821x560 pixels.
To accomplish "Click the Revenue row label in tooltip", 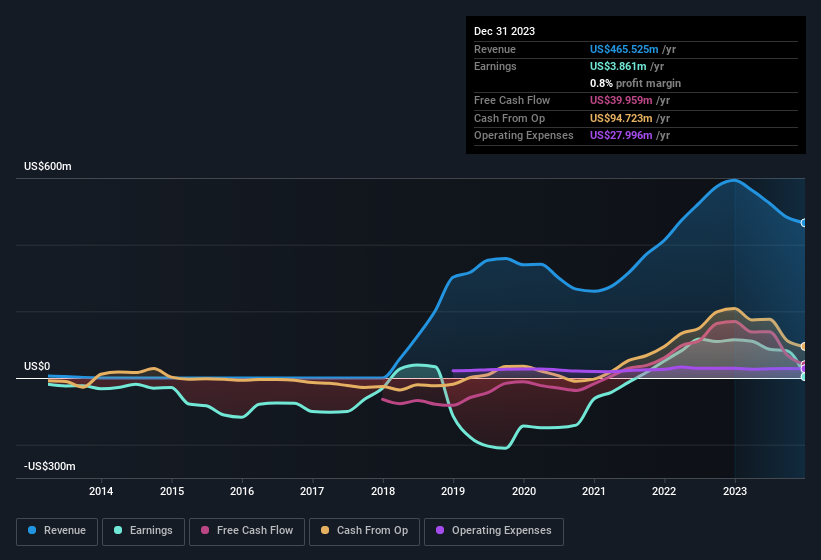I will [x=495, y=49].
